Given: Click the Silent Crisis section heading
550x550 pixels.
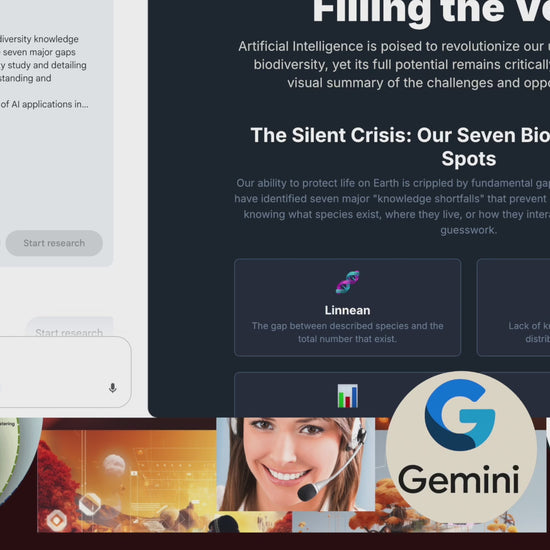Looking at the screenshot, I should point(400,147).
